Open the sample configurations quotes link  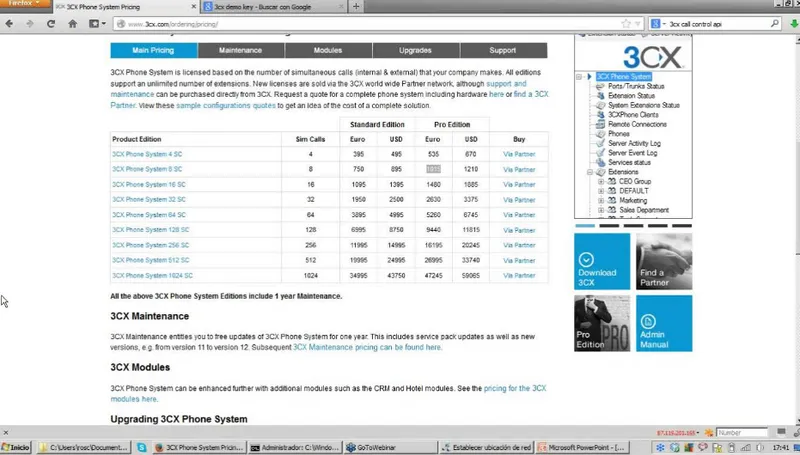pyautogui.click(x=226, y=106)
